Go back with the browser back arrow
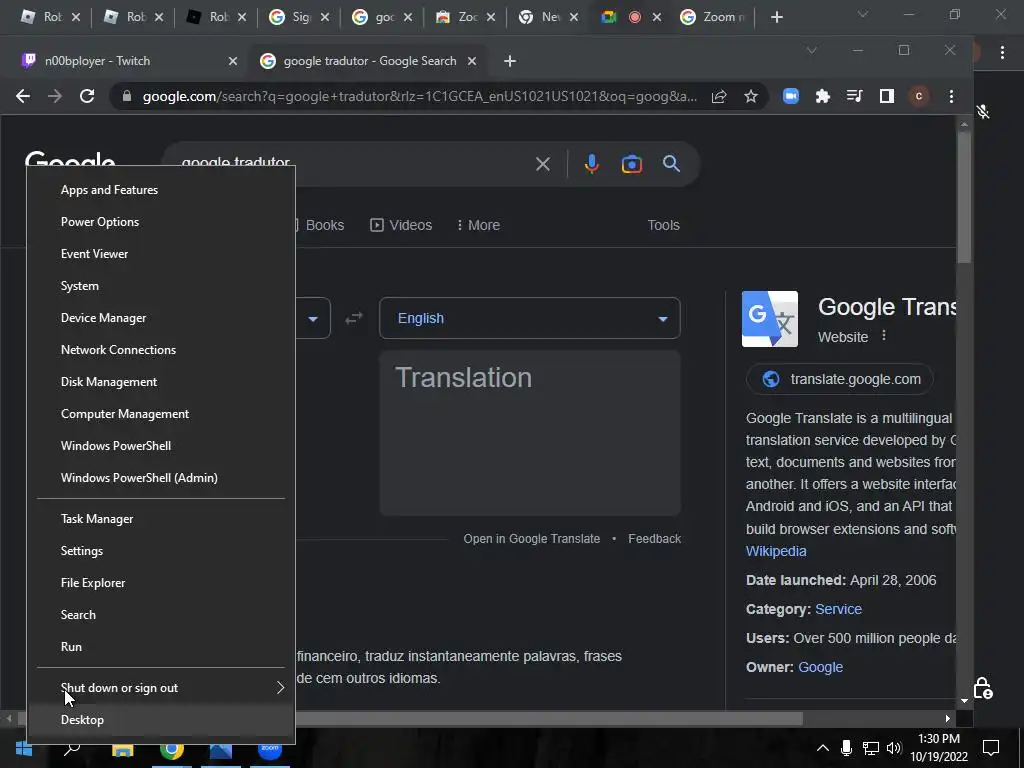This screenshot has height=768, width=1024. pos(23,97)
